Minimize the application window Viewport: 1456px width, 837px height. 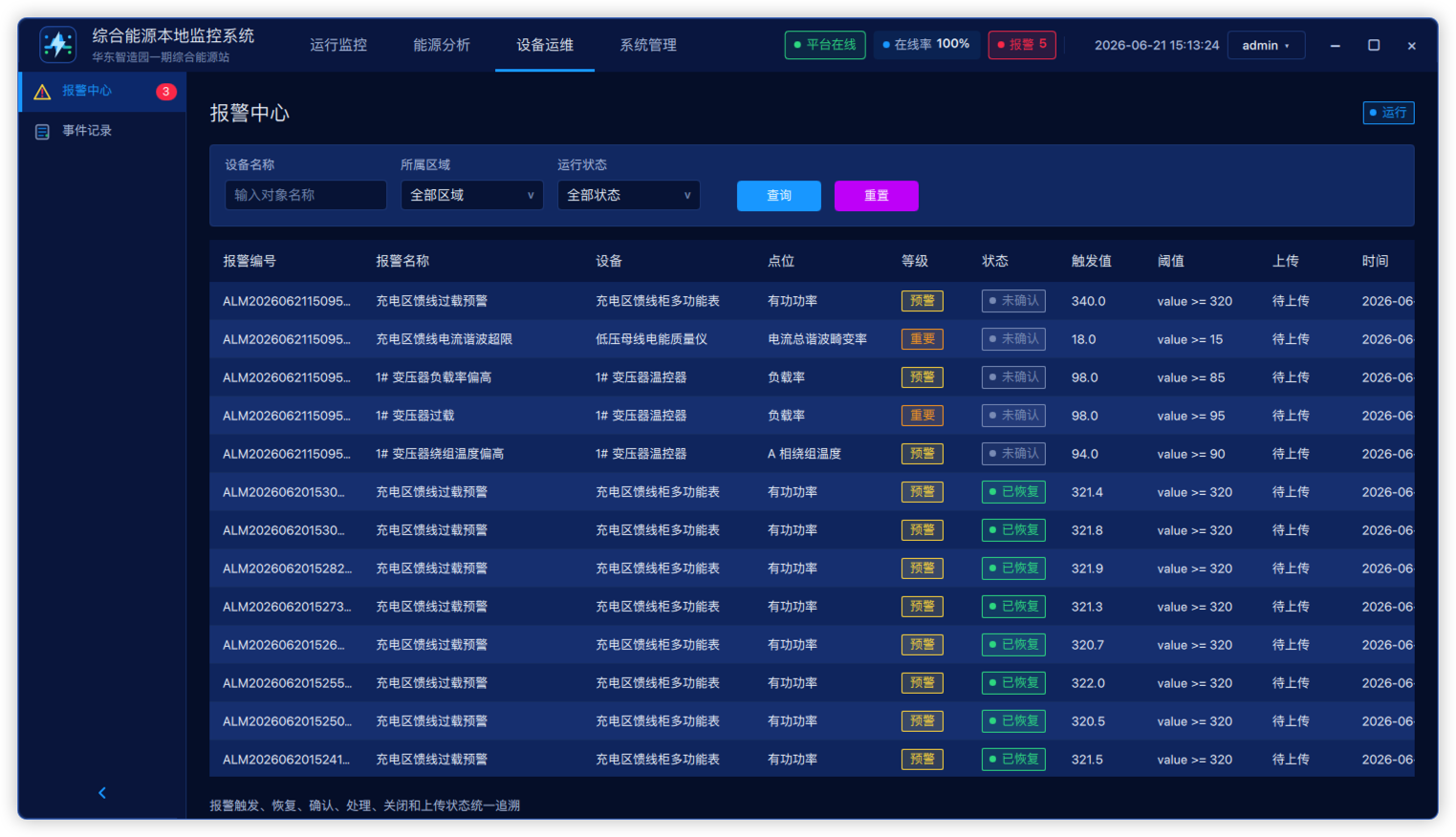click(1335, 45)
